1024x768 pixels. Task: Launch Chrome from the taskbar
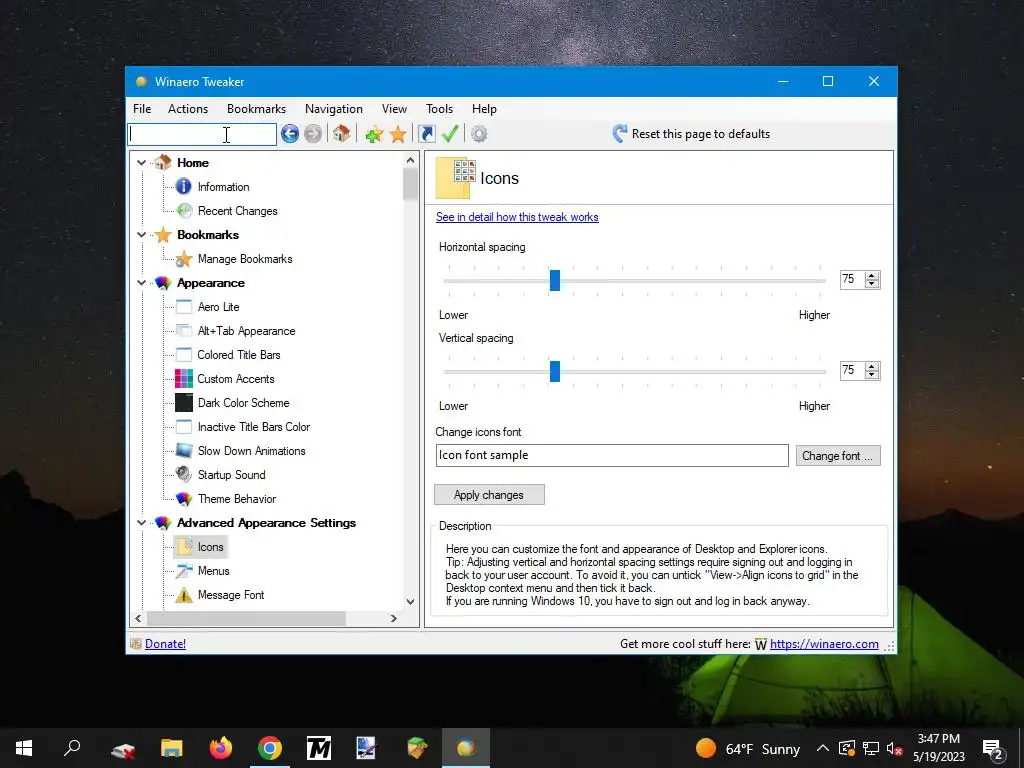tap(270, 748)
